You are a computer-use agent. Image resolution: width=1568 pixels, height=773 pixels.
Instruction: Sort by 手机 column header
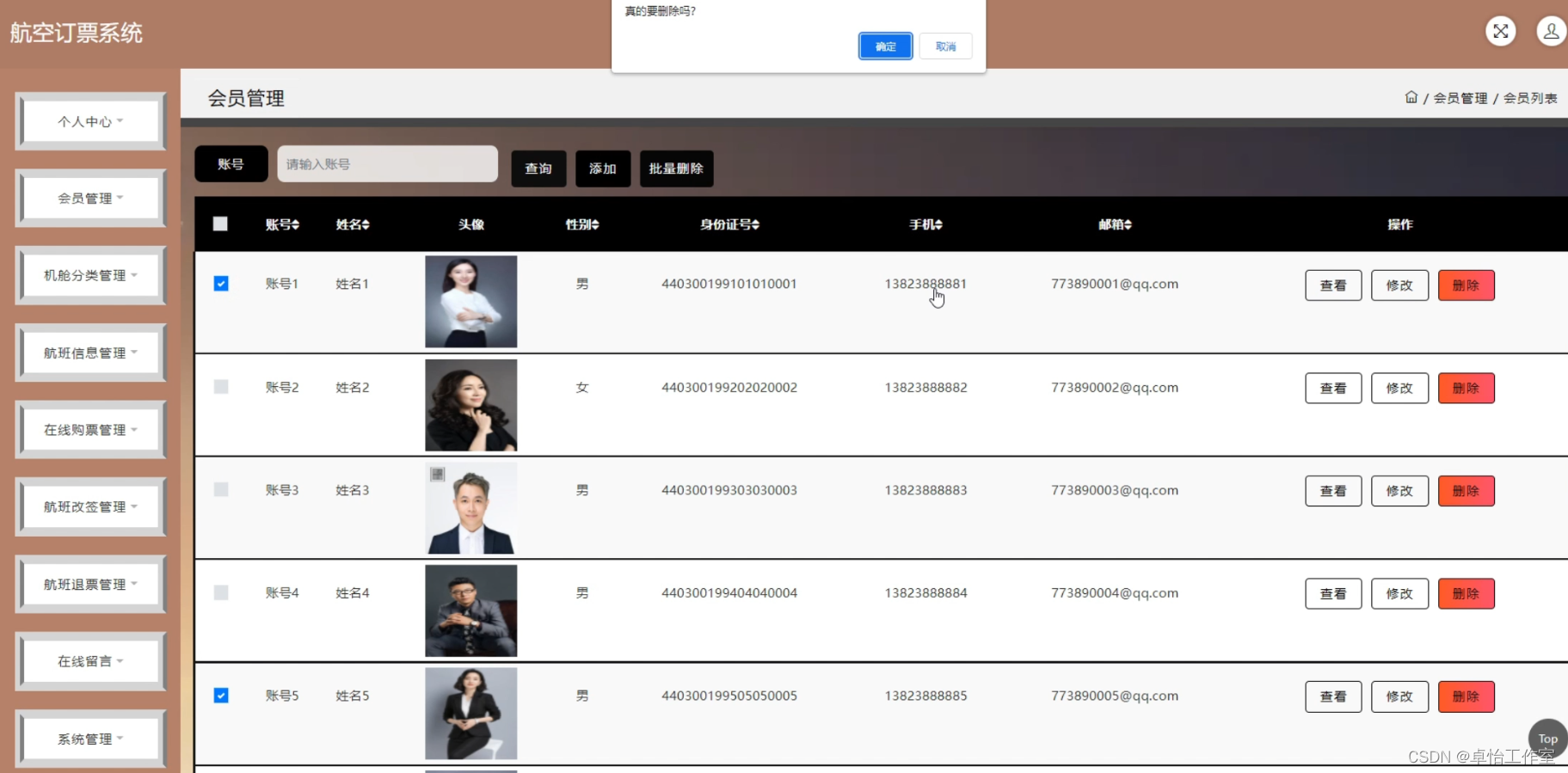point(925,224)
